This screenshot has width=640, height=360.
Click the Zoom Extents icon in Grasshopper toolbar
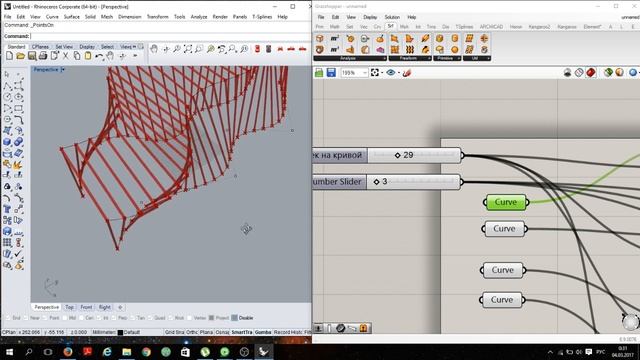click(375, 73)
